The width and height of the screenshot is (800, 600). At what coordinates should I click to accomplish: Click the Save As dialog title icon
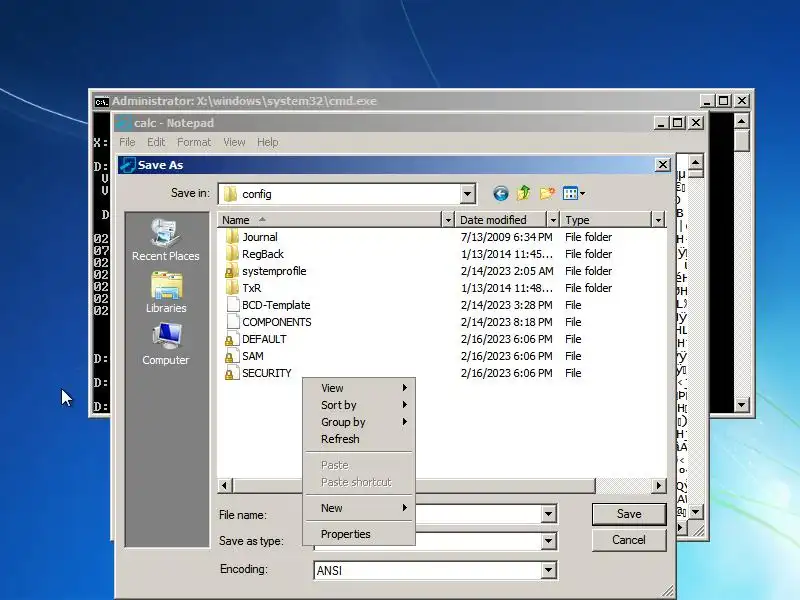(128, 165)
